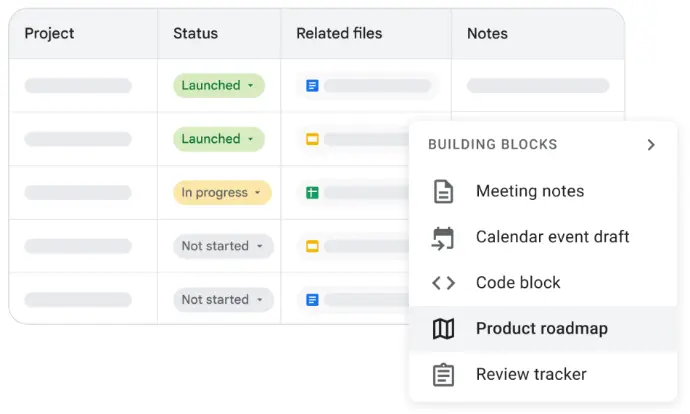
Task: Click the Project column header
Action: click(50, 34)
